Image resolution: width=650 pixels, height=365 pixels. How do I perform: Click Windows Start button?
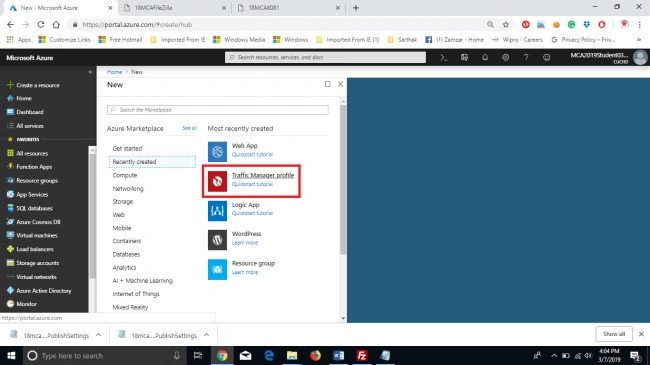11,355
